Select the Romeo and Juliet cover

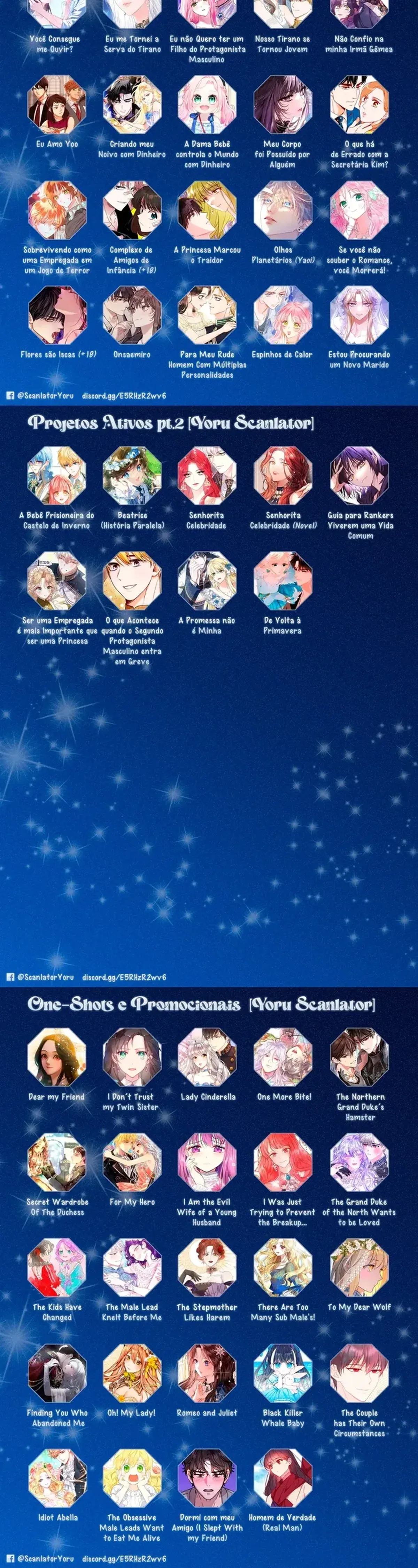[x=207, y=1373]
